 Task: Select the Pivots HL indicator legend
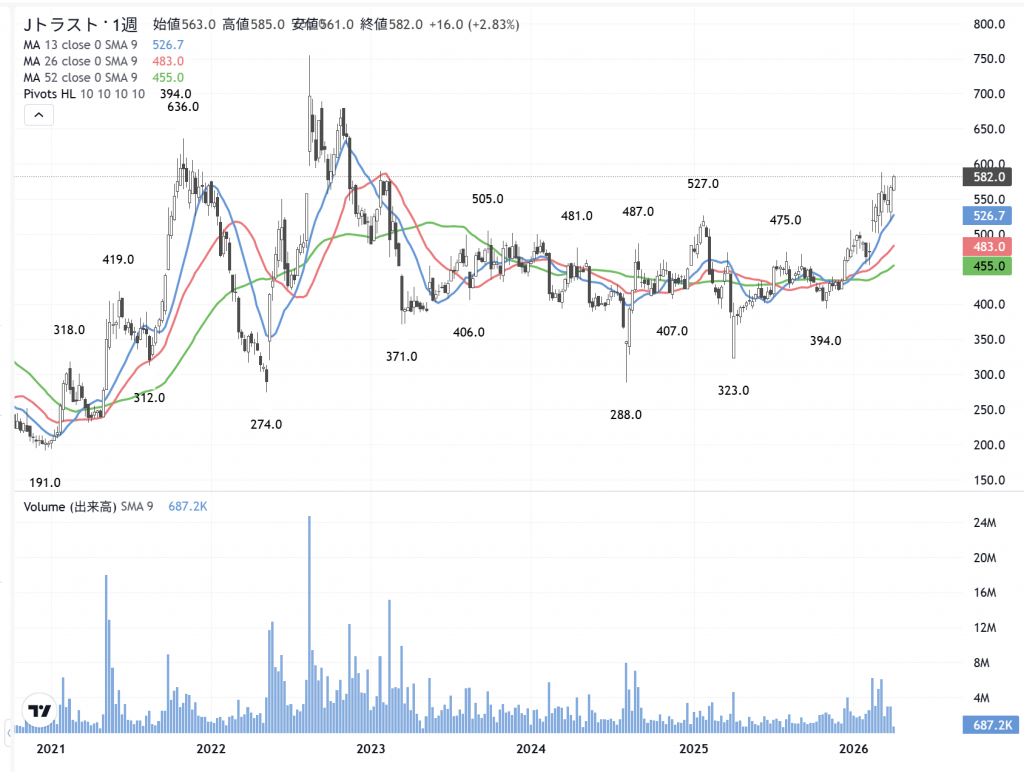point(84,94)
